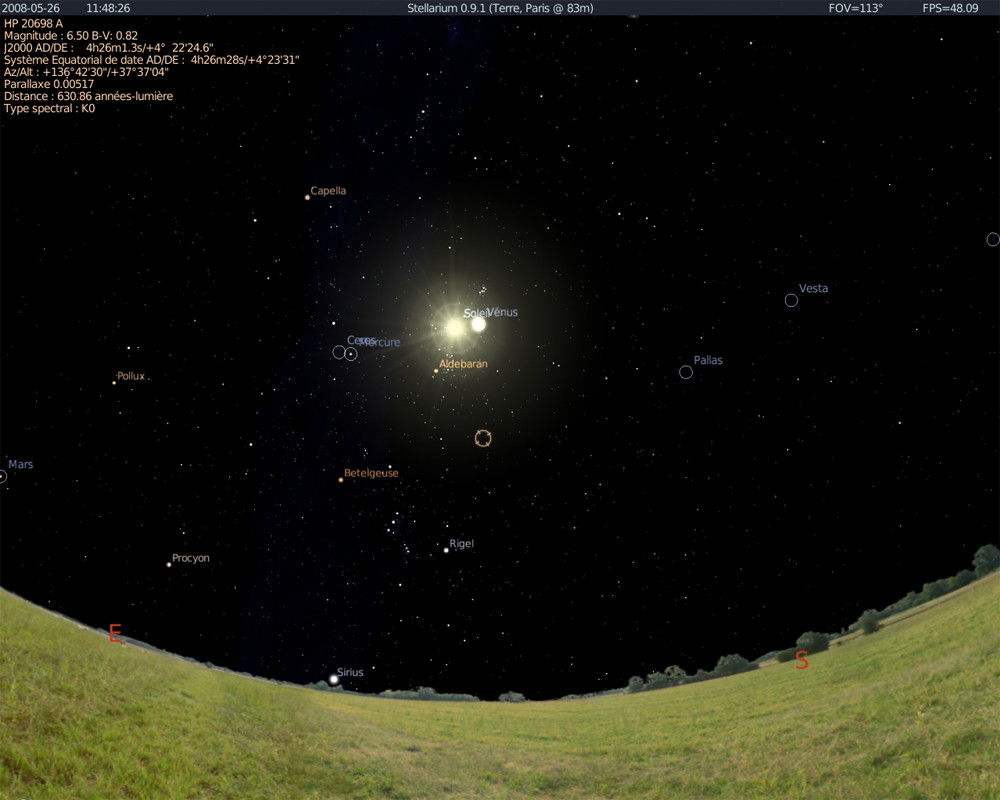Select Mercure near the Sun's glare
The height and width of the screenshot is (800, 1000).
pyautogui.click(x=351, y=354)
